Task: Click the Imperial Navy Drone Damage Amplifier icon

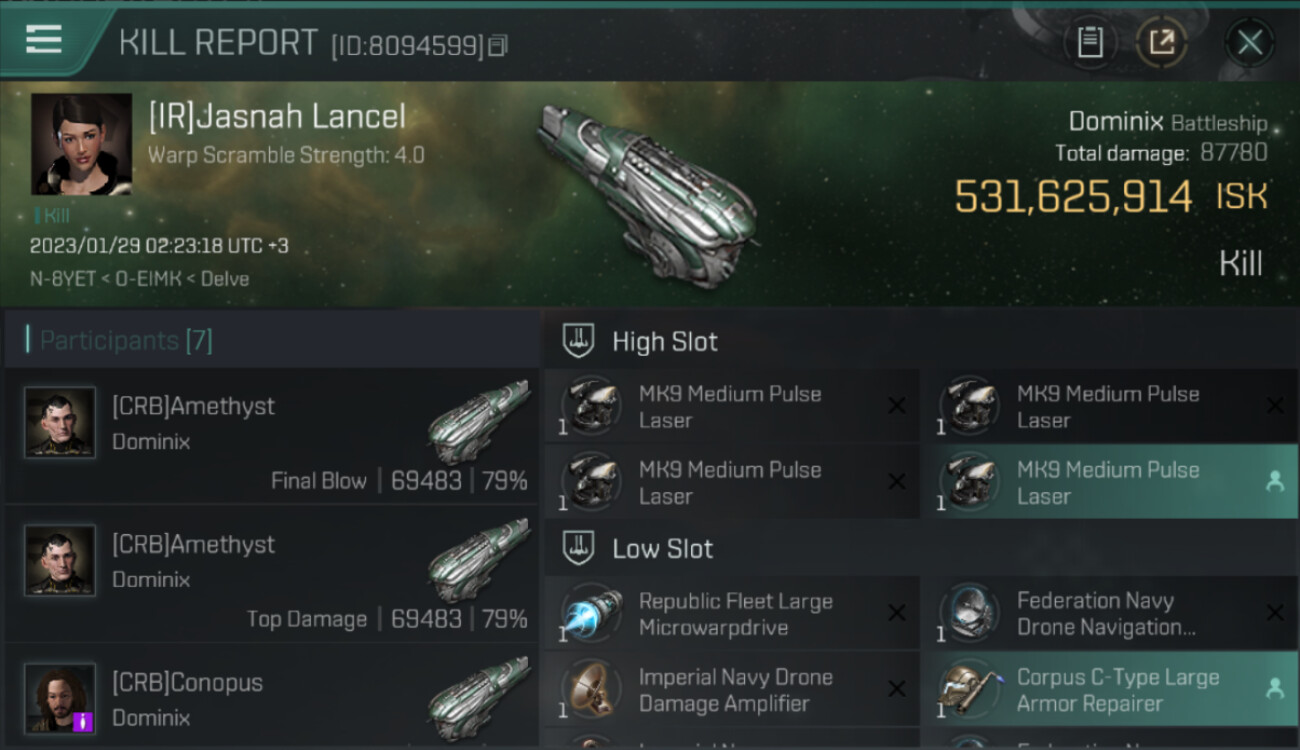Action: point(591,690)
